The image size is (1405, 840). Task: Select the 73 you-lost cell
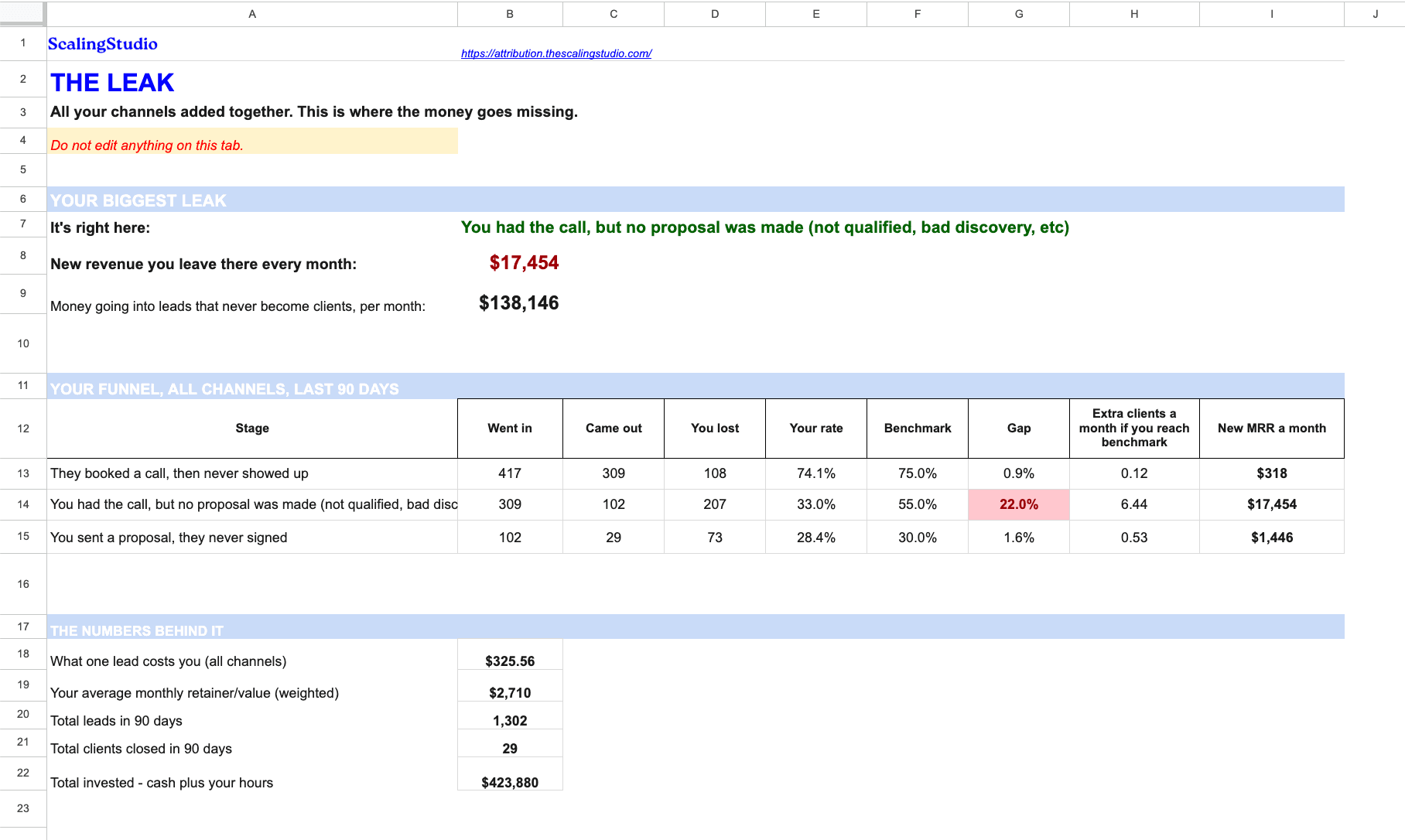tap(715, 537)
